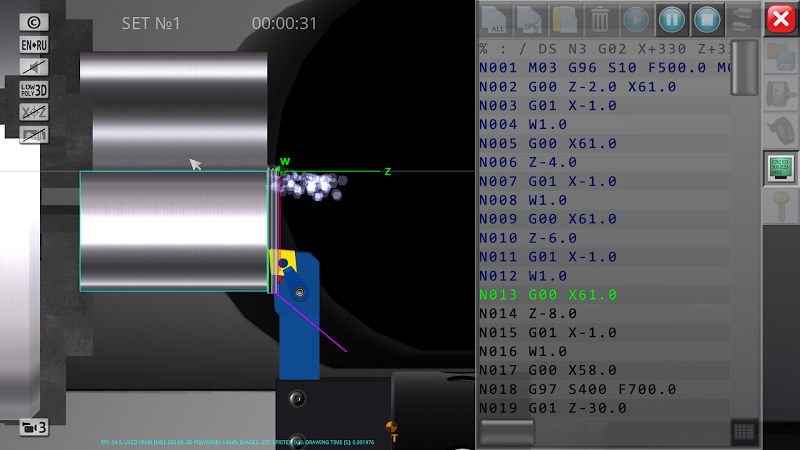Screen dimensions: 800x450
Task: Open the tool turret icon
Action: (x=781, y=131)
